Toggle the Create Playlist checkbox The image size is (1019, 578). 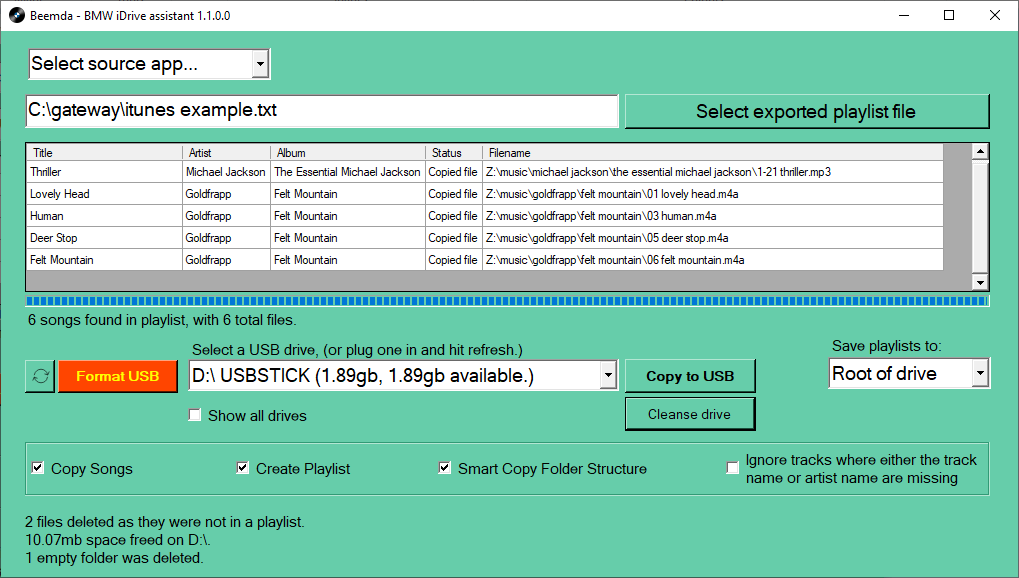(242, 468)
